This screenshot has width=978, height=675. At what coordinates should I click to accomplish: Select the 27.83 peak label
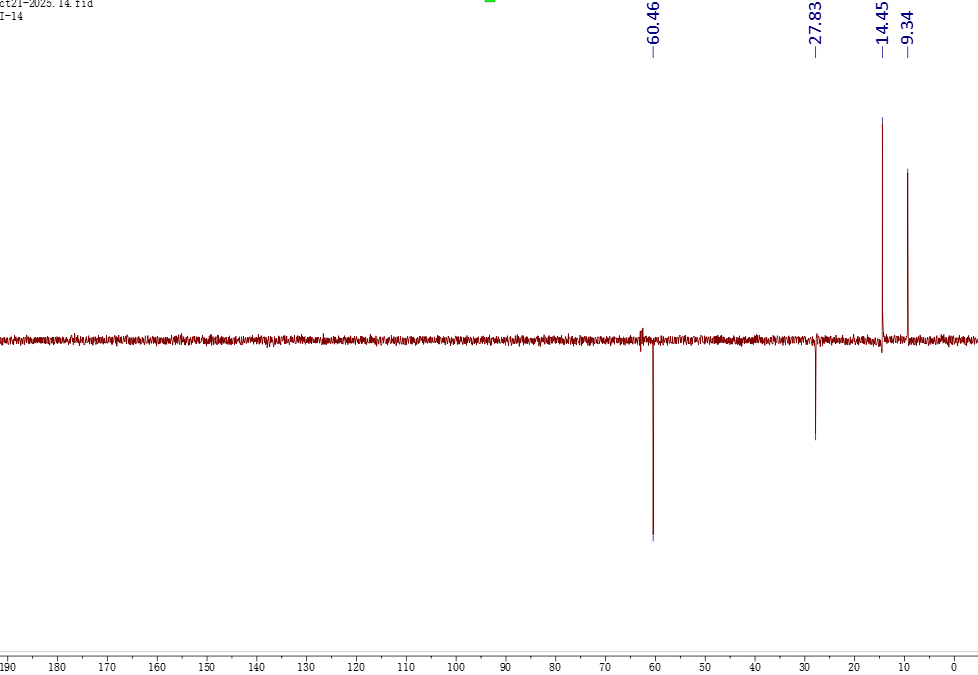[815, 24]
